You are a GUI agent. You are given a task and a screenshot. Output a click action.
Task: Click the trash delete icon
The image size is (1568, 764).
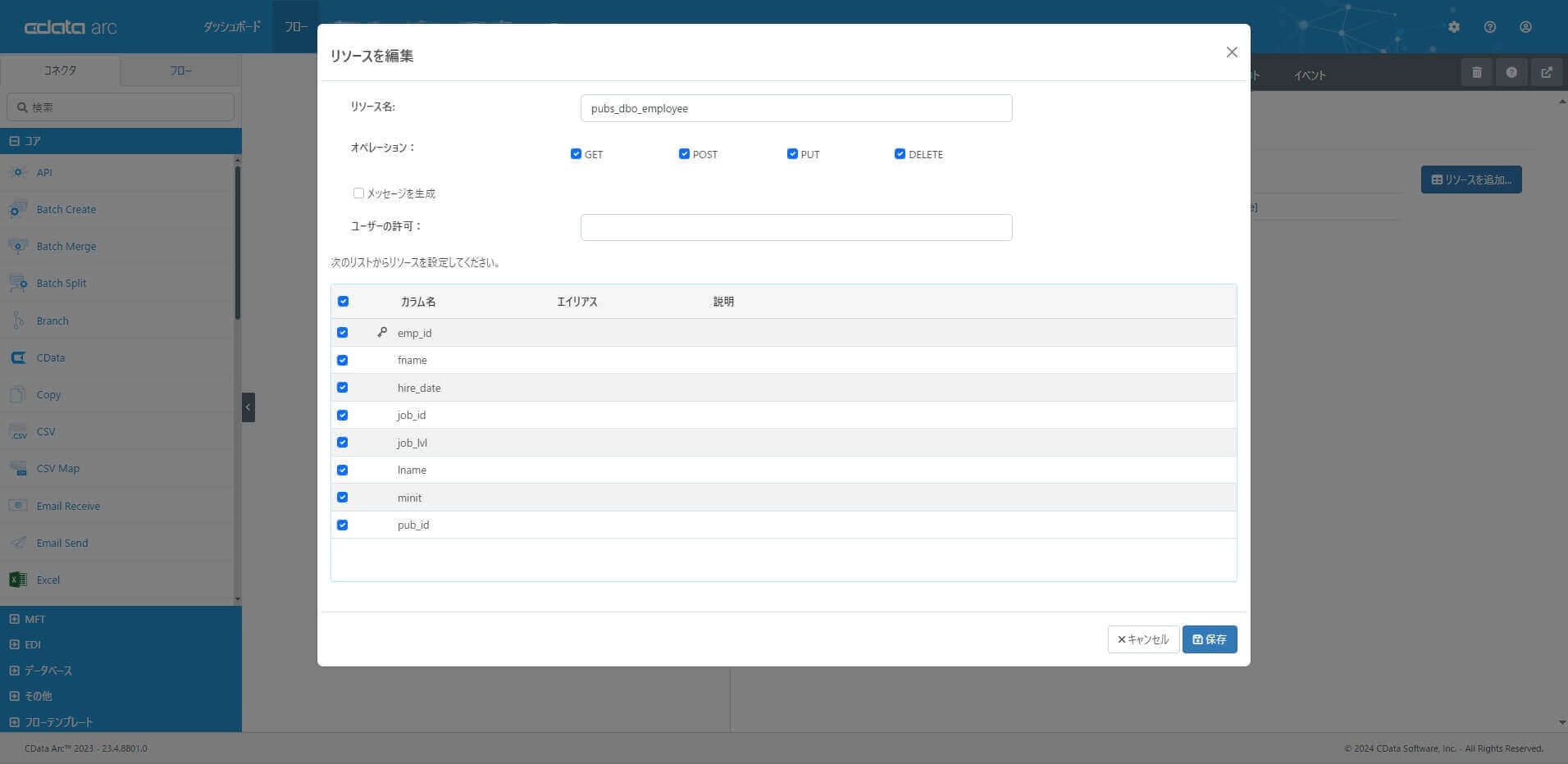point(1477,72)
